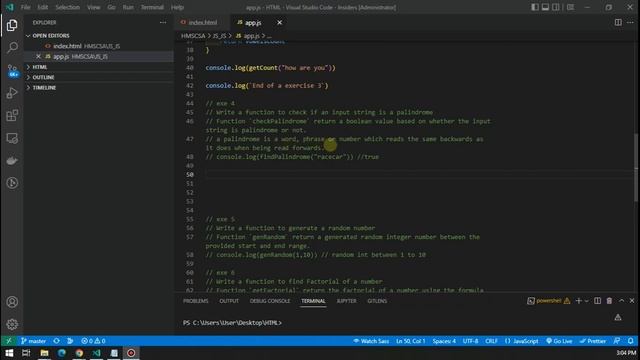The image size is (640, 360).
Task: Switch to the Output panel tab
Action: [x=229, y=301]
